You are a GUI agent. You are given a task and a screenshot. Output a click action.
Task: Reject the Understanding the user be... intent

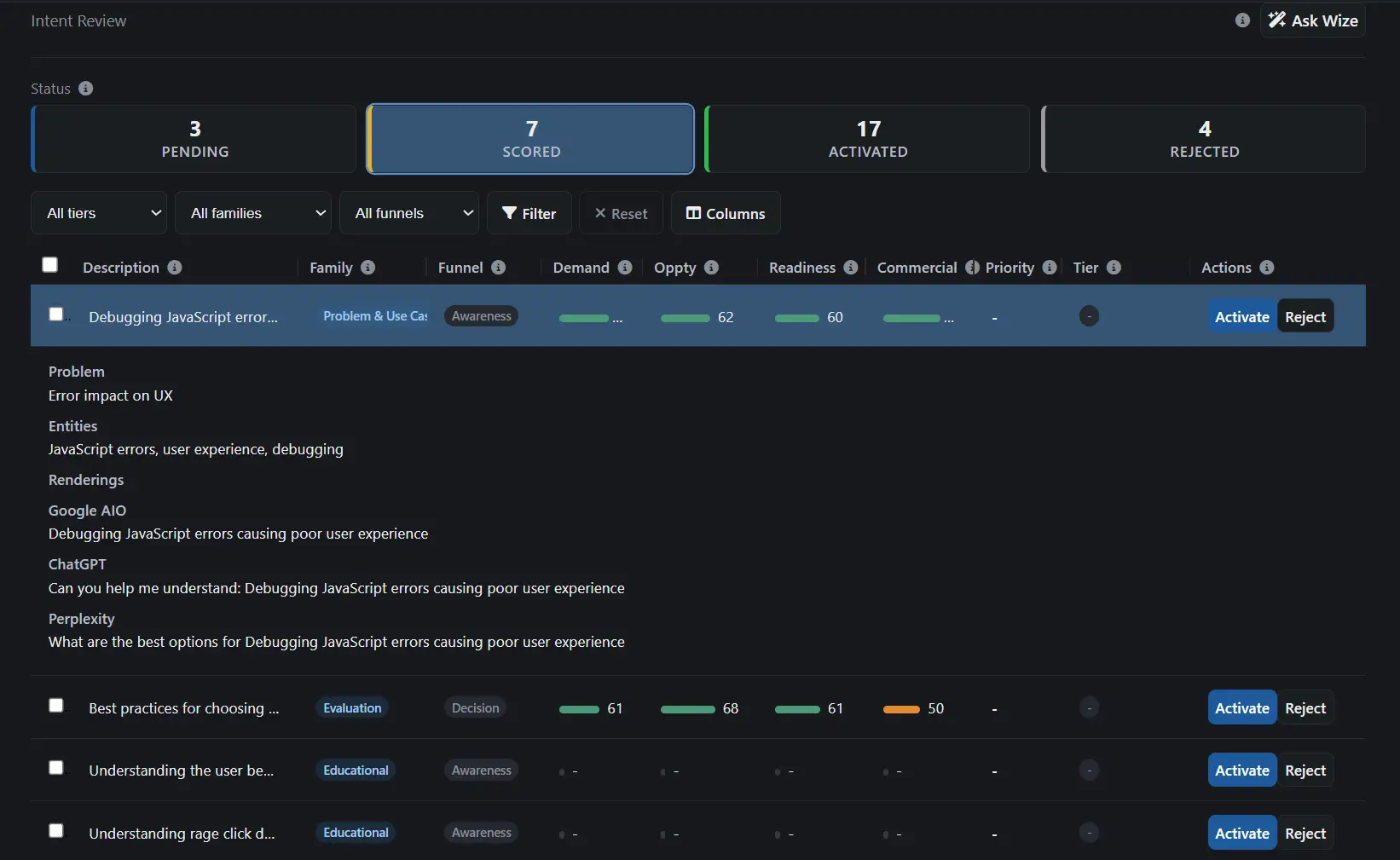point(1305,771)
